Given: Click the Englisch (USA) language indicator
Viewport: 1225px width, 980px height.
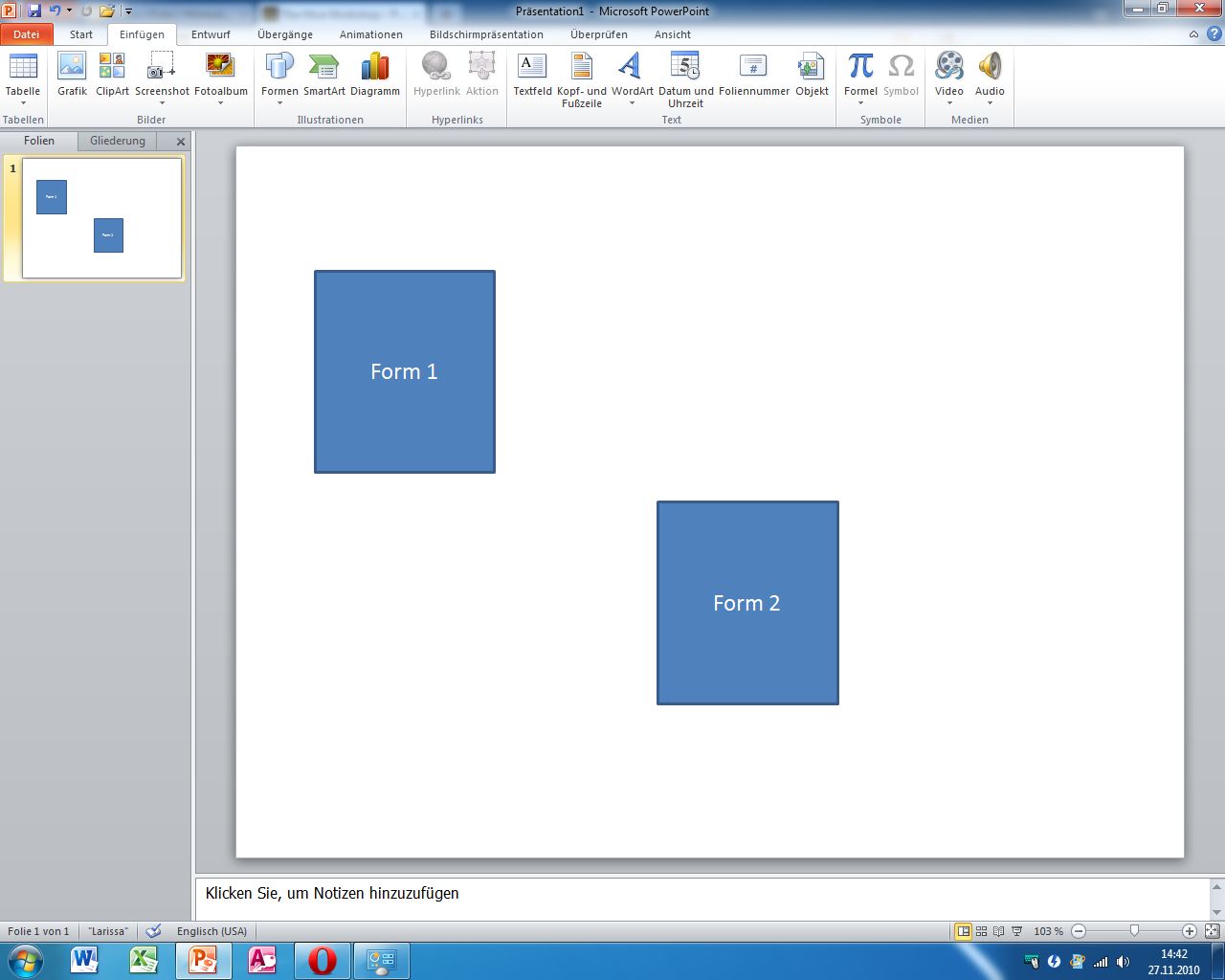Looking at the screenshot, I should tap(211, 930).
